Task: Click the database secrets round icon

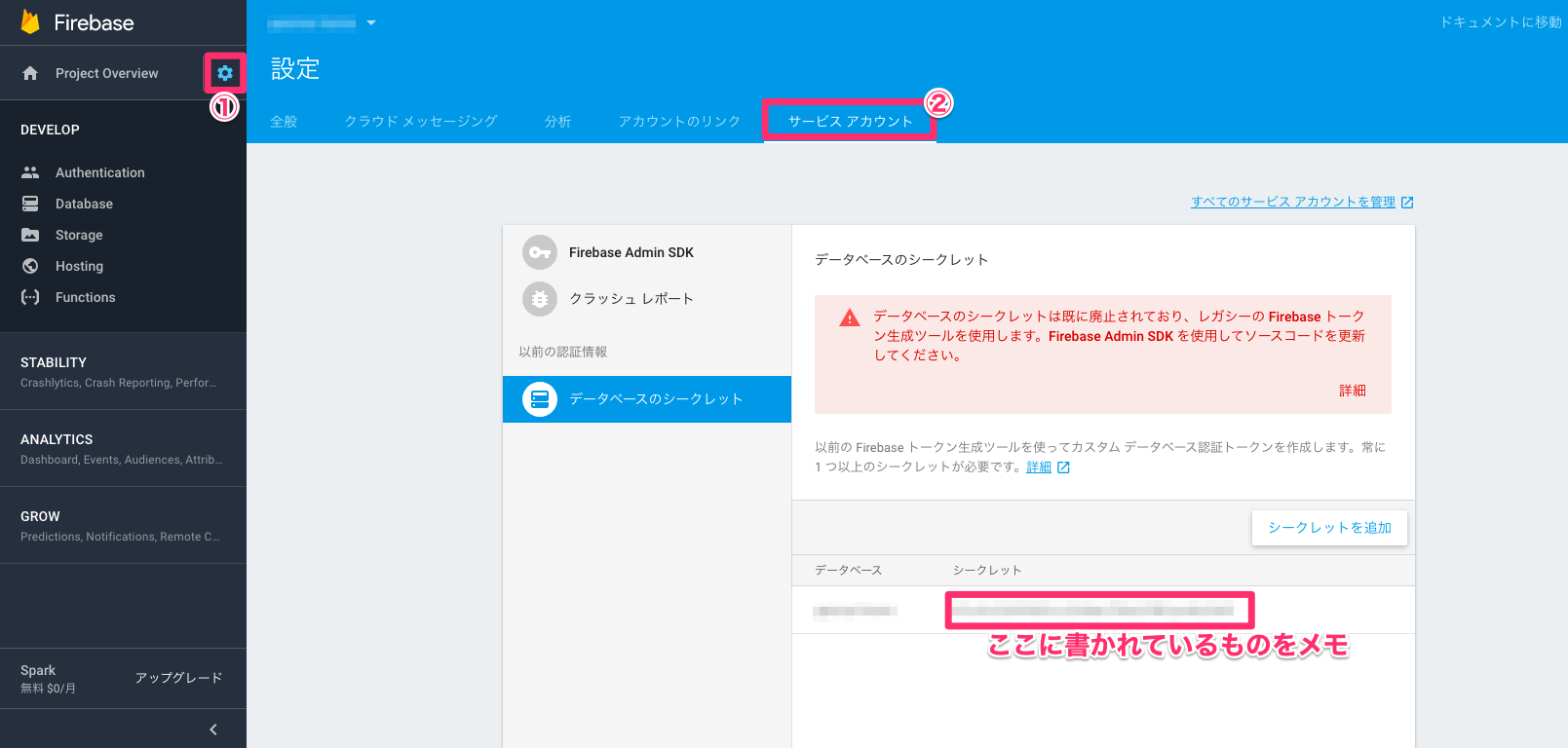Action: 540,399
